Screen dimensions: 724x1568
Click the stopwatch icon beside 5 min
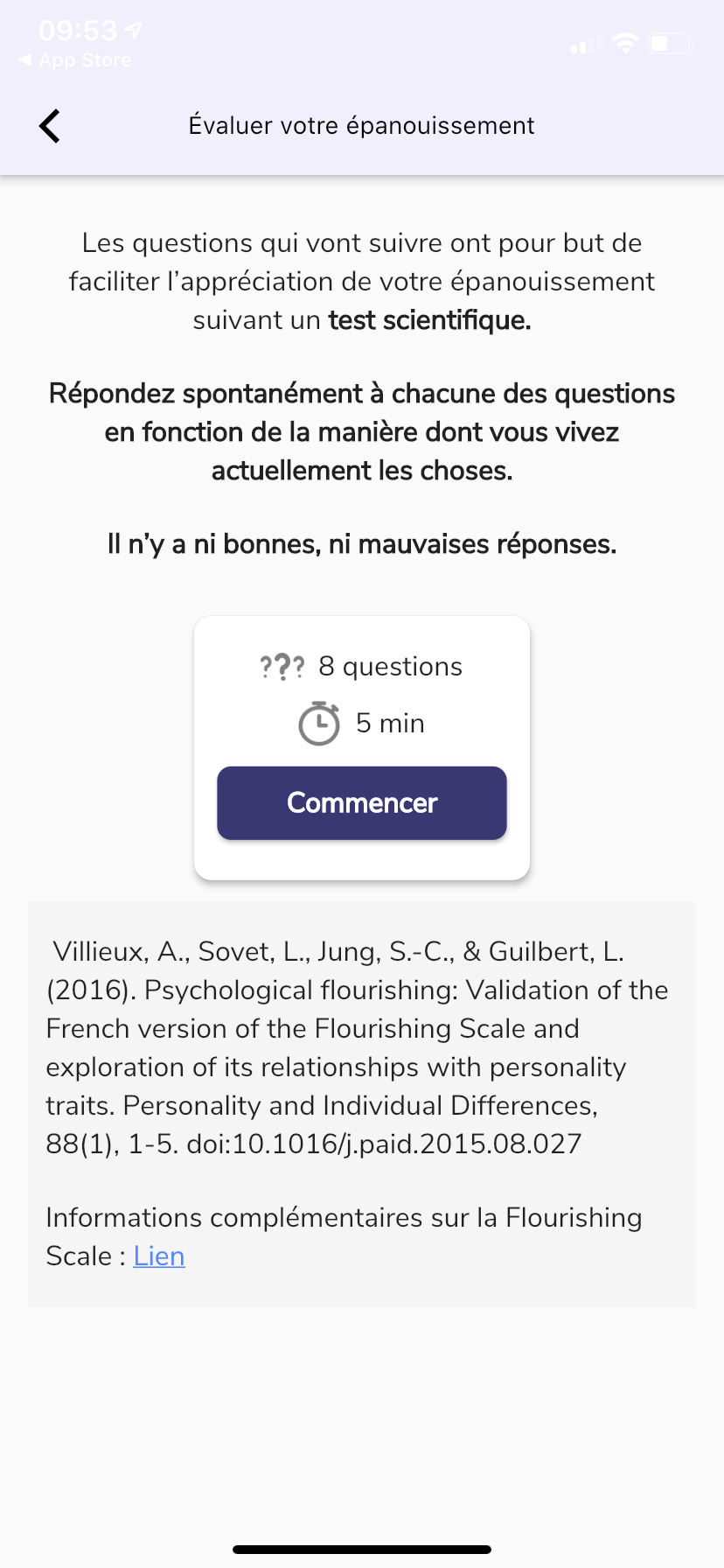tap(319, 724)
